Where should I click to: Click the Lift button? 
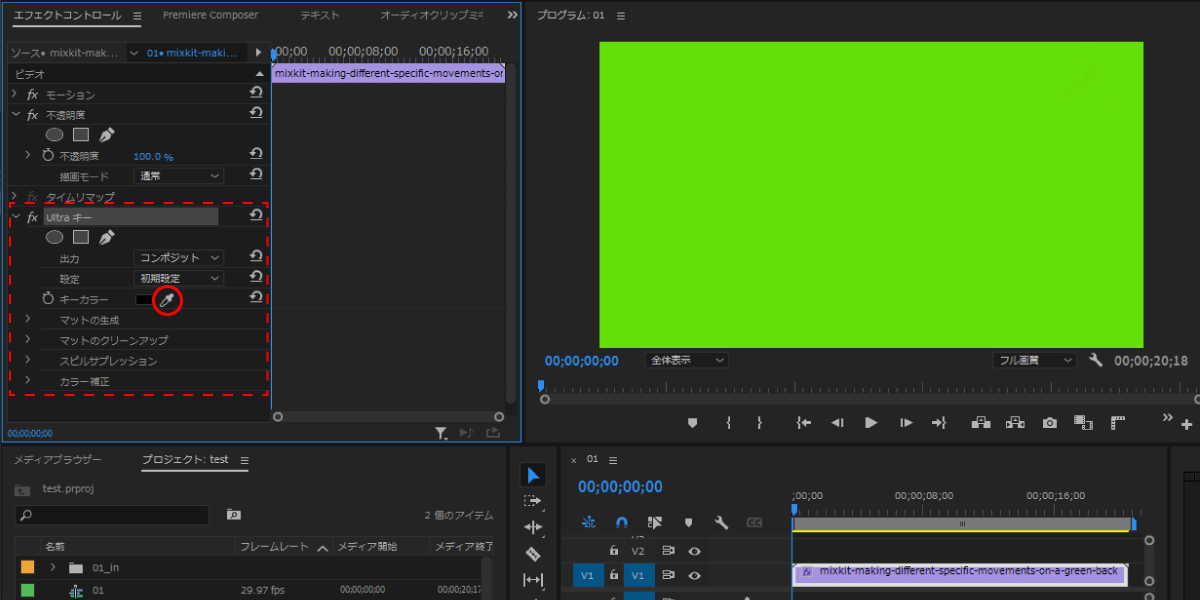981,423
